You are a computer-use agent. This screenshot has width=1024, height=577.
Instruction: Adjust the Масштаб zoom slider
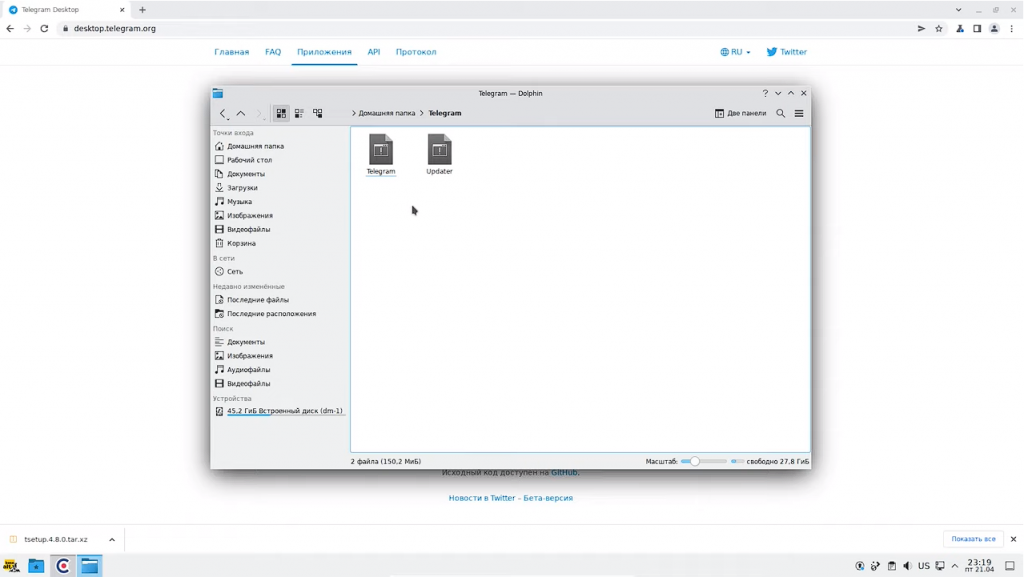(x=703, y=461)
